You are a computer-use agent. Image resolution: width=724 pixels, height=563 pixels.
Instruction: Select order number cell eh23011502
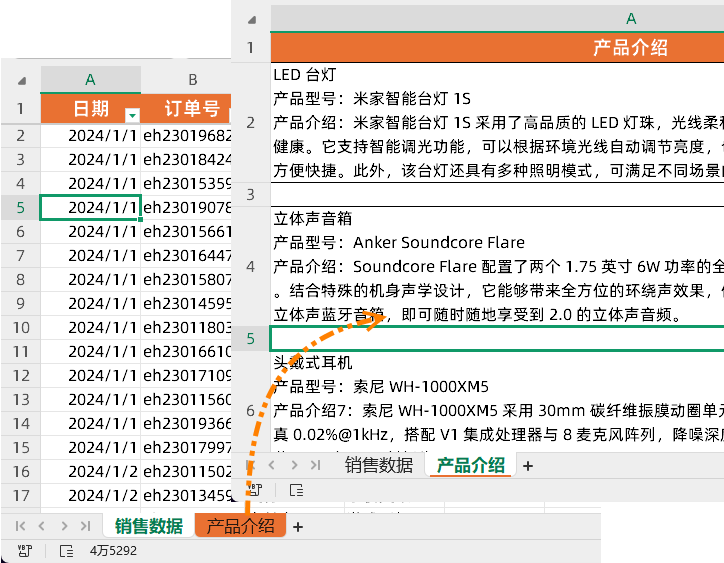coord(186,472)
